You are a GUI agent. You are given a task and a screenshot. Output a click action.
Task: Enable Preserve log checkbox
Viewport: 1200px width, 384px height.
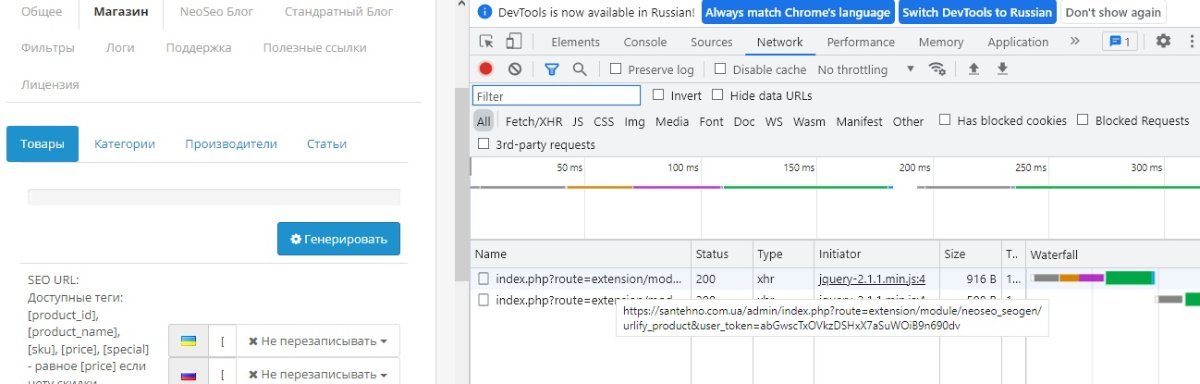click(x=616, y=70)
